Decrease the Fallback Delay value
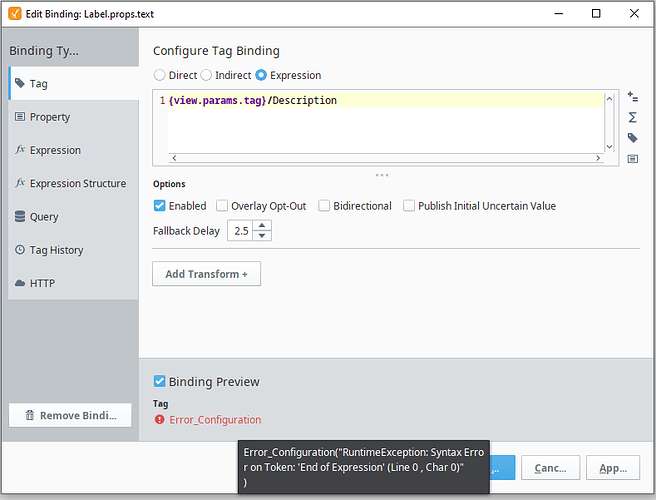 point(262,236)
